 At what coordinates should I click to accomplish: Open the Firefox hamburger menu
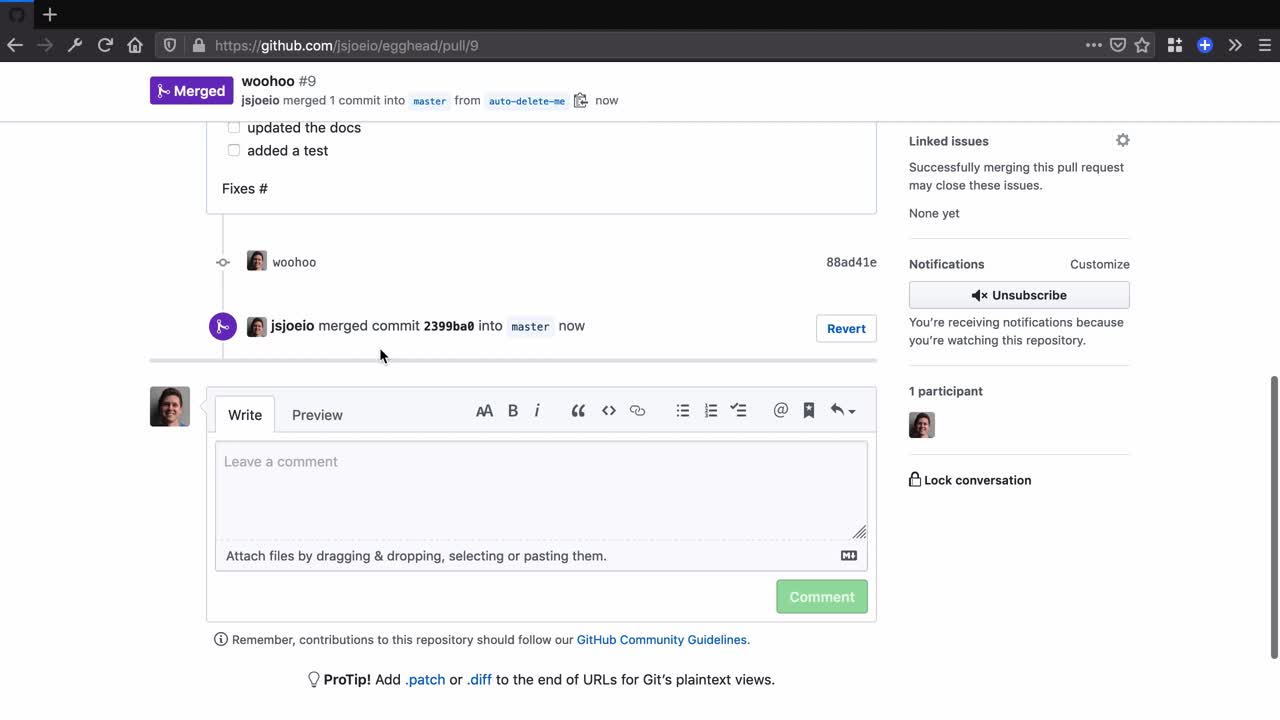(x=1264, y=45)
